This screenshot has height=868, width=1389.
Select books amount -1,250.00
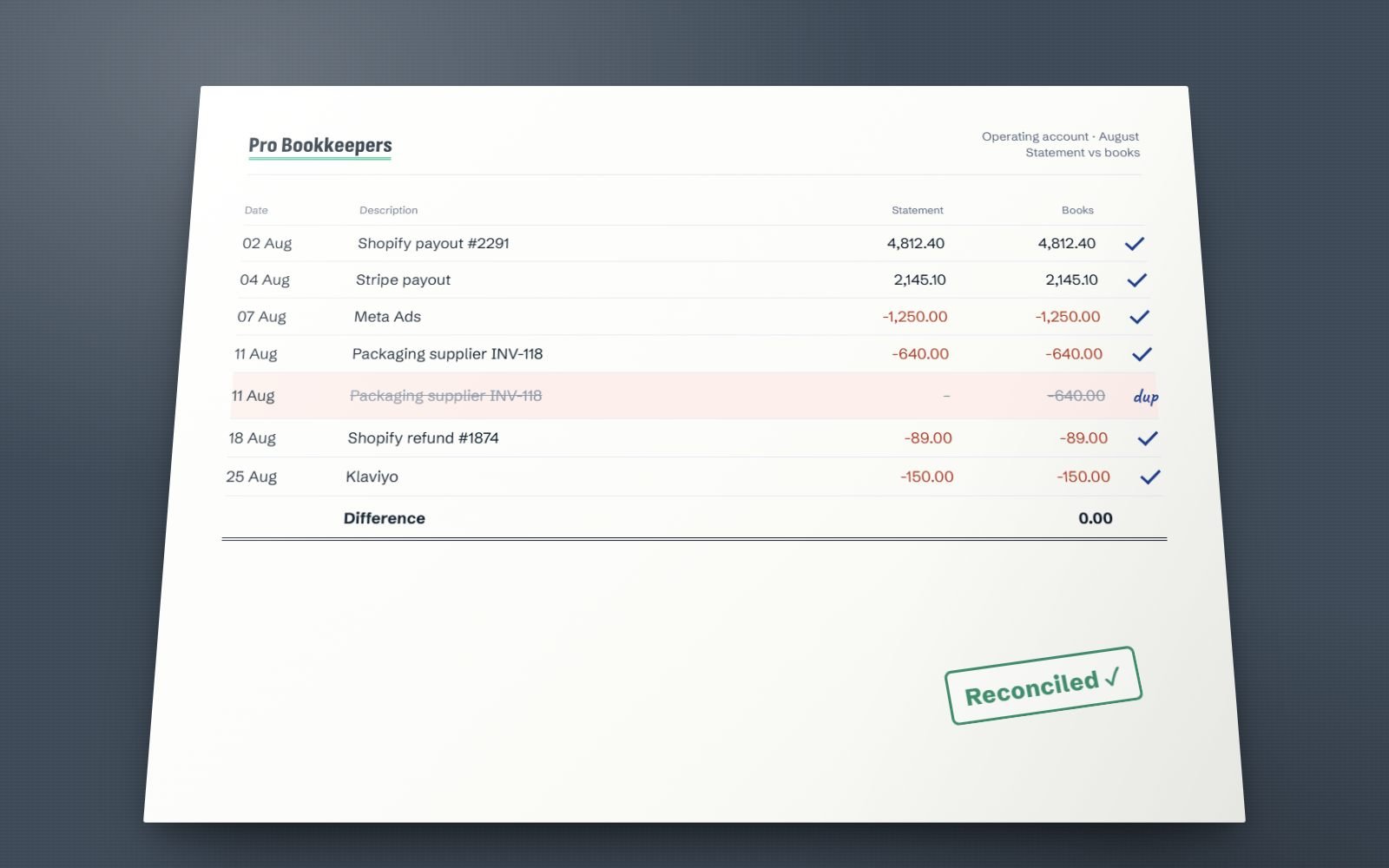click(x=1068, y=317)
